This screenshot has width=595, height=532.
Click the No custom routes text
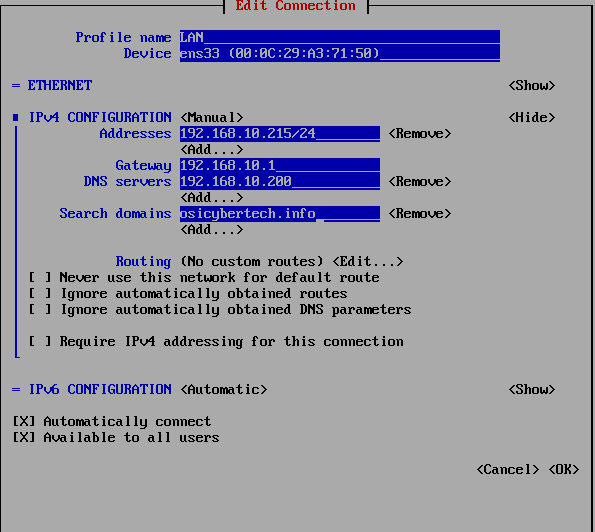point(252,261)
